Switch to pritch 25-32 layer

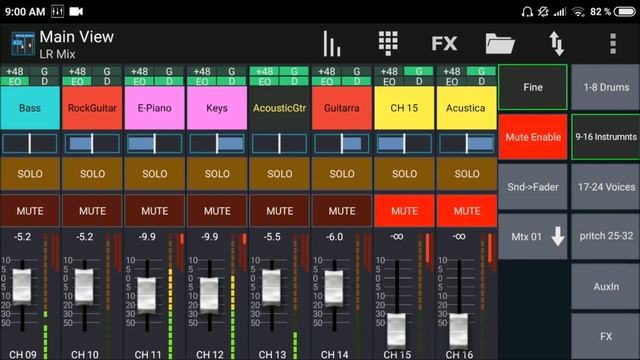pyautogui.click(x=606, y=236)
